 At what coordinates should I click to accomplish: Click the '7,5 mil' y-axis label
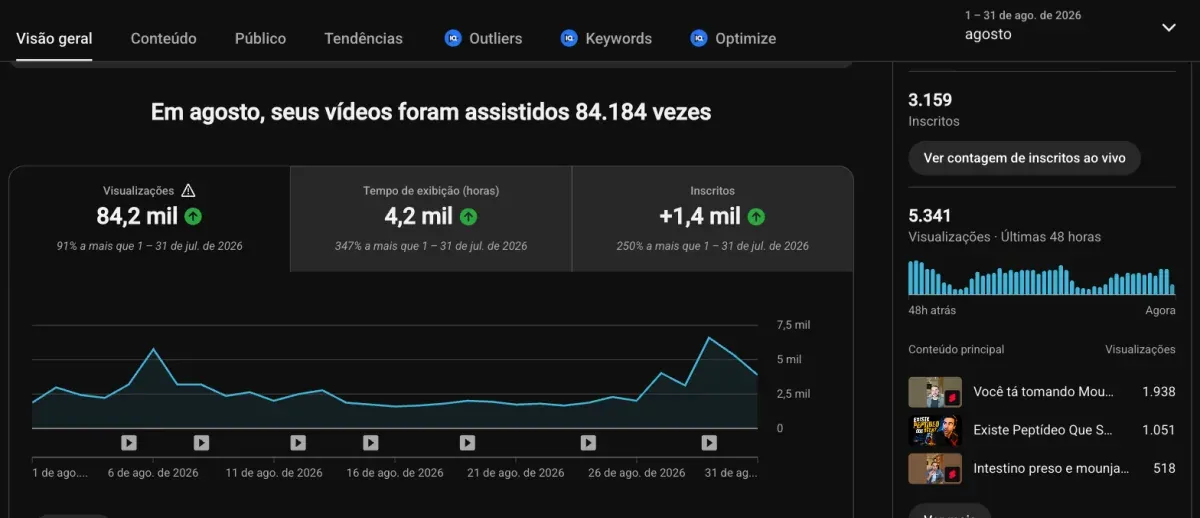point(794,325)
